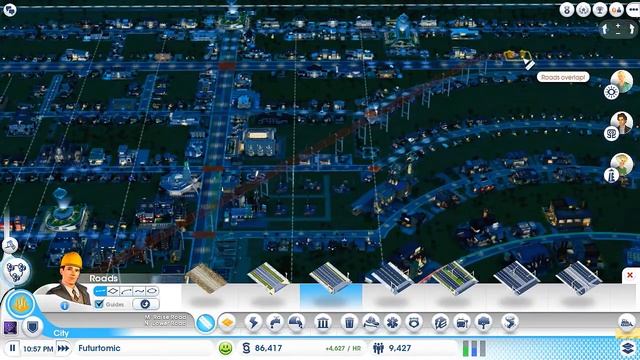
Task: Zoom in with plus button
Action: pos(618,25)
